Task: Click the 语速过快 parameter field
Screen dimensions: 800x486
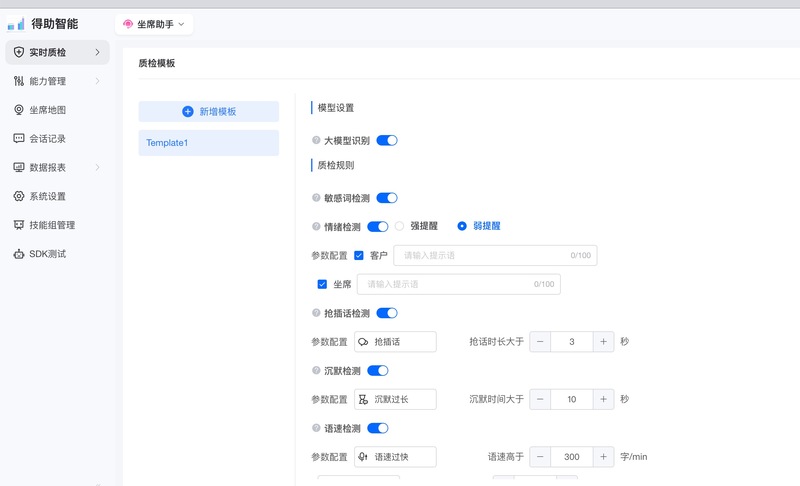Action: 395,457
